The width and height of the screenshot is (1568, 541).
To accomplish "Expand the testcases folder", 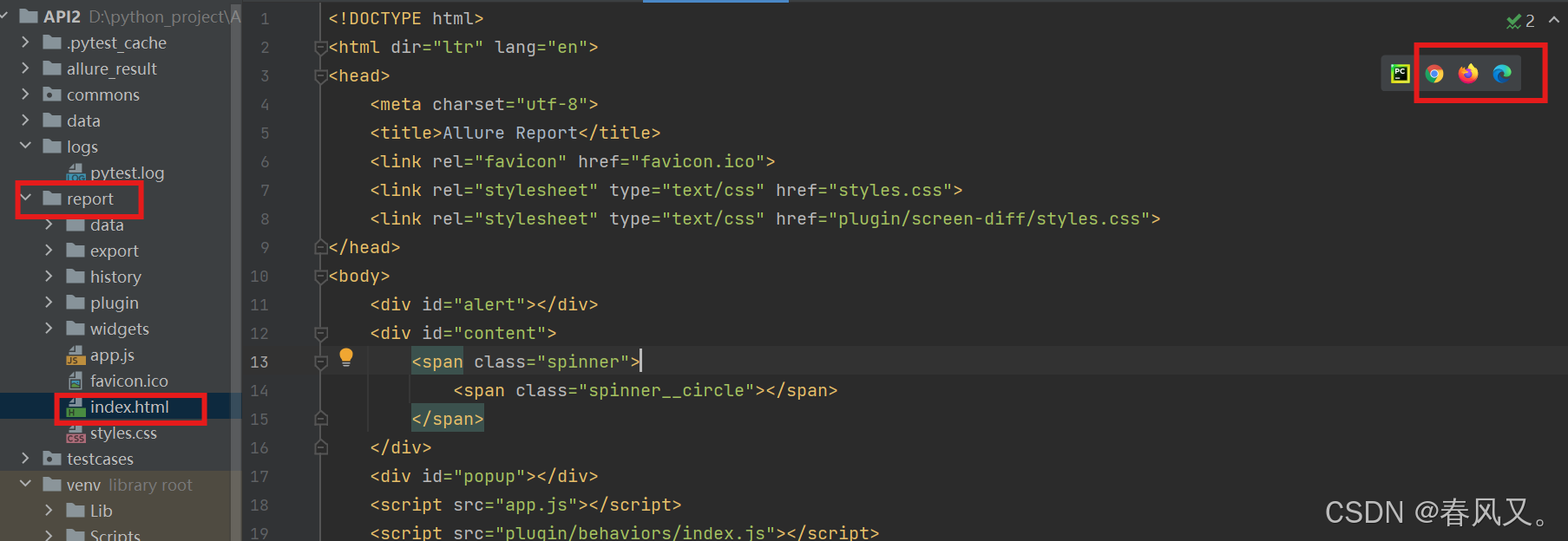I will tap(25, 458).
